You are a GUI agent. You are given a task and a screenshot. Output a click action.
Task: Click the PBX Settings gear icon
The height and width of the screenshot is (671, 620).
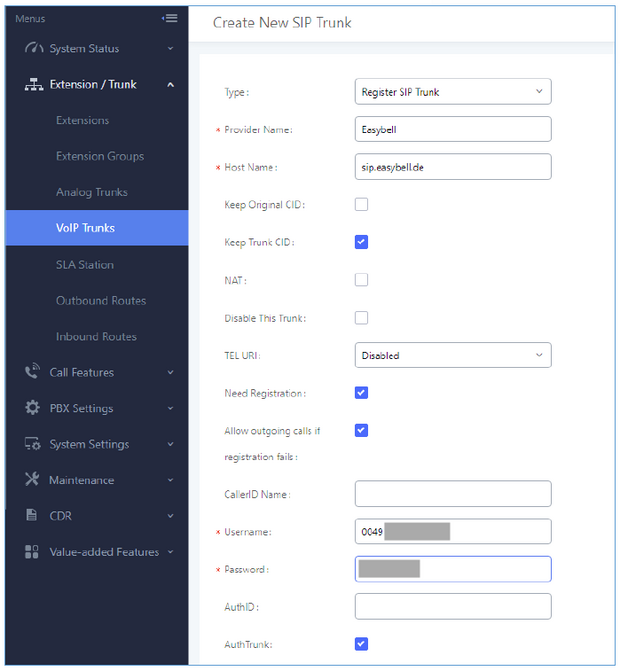(32, 408)
